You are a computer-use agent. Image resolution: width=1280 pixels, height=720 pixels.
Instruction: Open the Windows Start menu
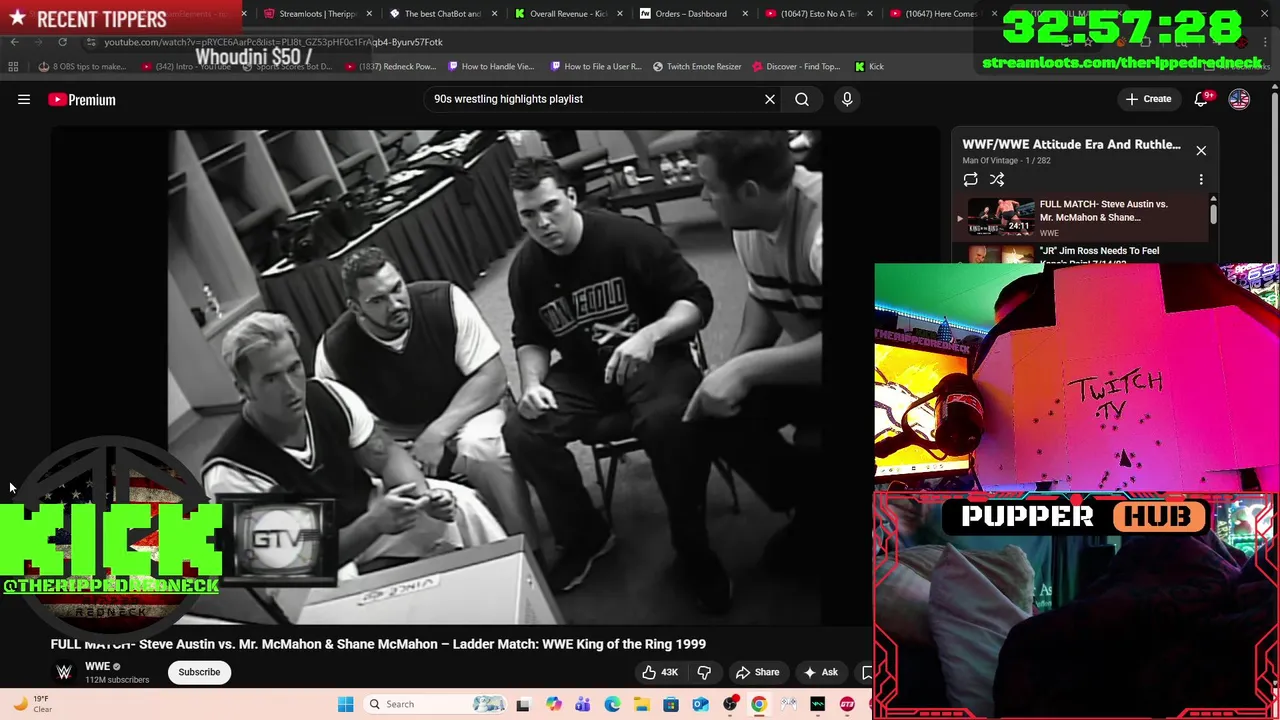[x=345, y=704]
